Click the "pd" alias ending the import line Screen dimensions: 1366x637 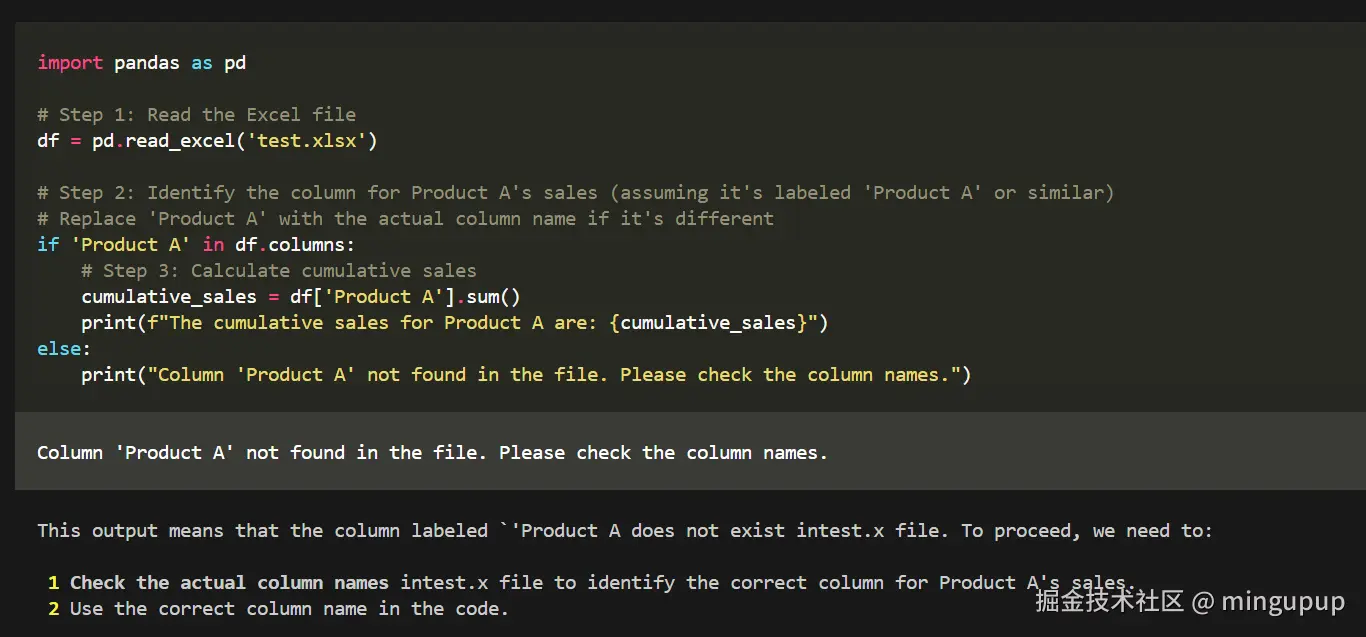click(x=235, y=63)
